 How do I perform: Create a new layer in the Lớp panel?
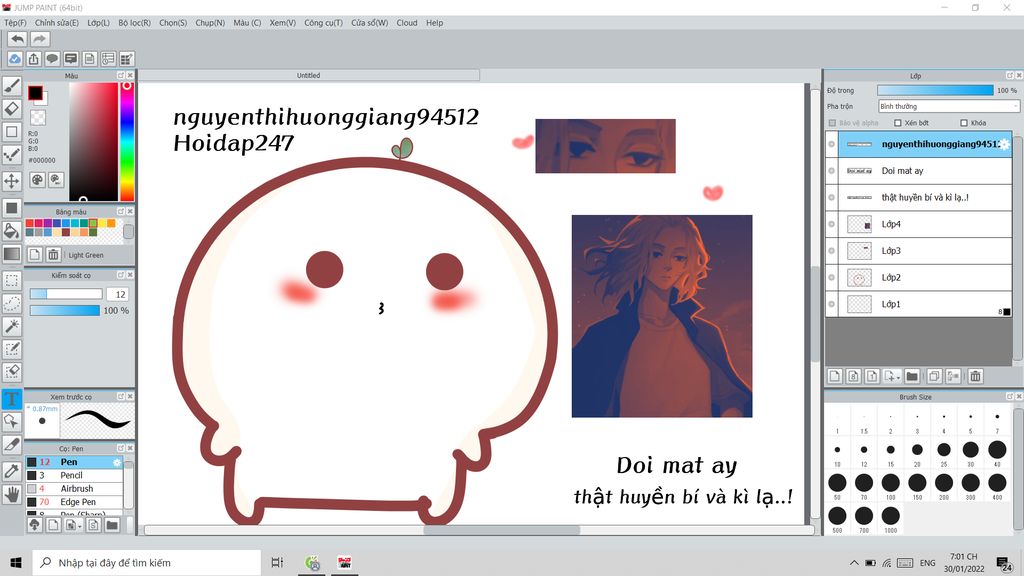[837, 376]
